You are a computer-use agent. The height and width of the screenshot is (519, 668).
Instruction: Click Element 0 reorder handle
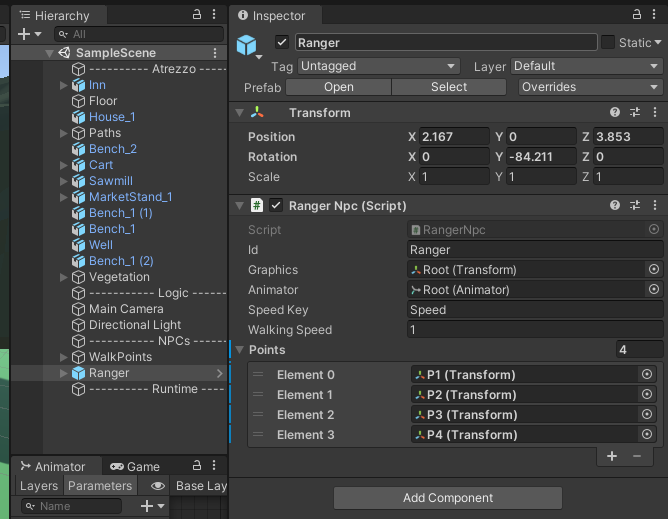pos(258,375)
